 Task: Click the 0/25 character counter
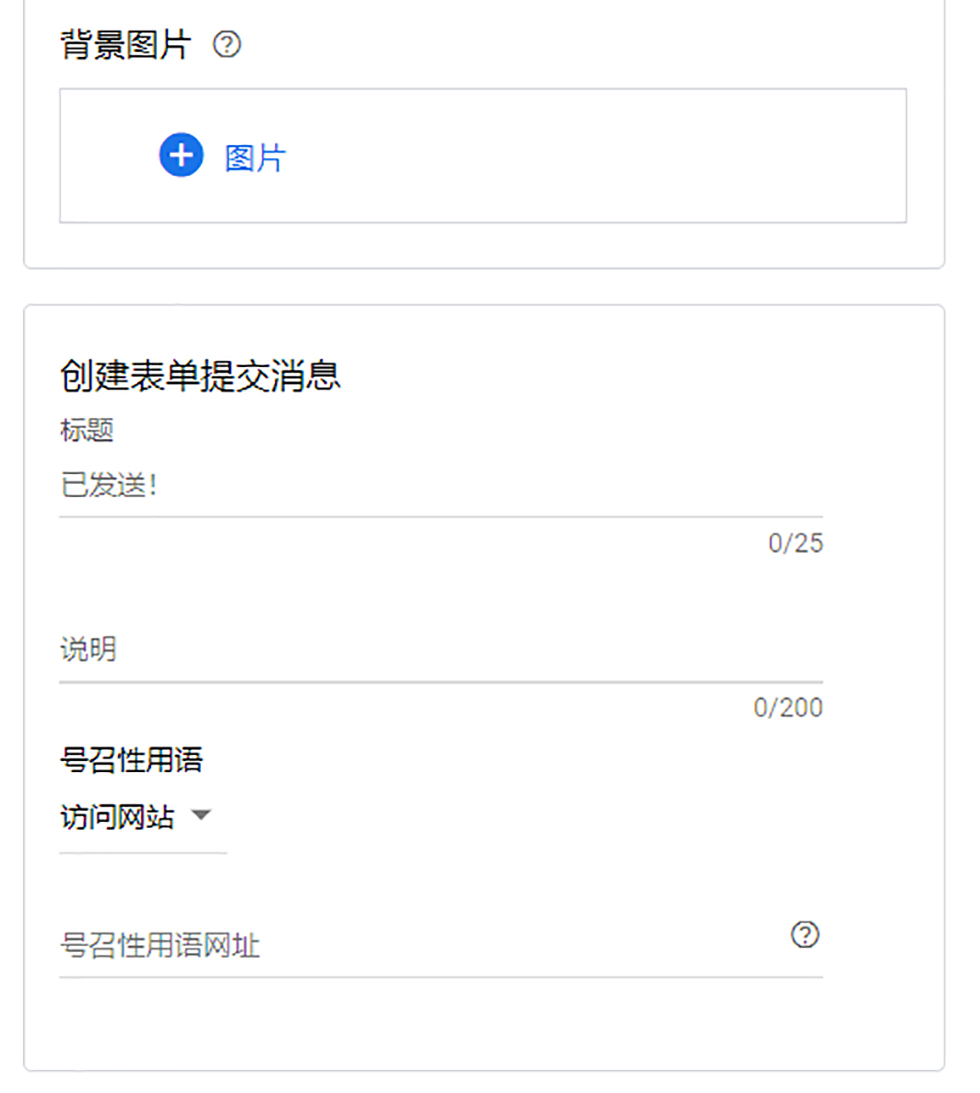click(795, 543)
